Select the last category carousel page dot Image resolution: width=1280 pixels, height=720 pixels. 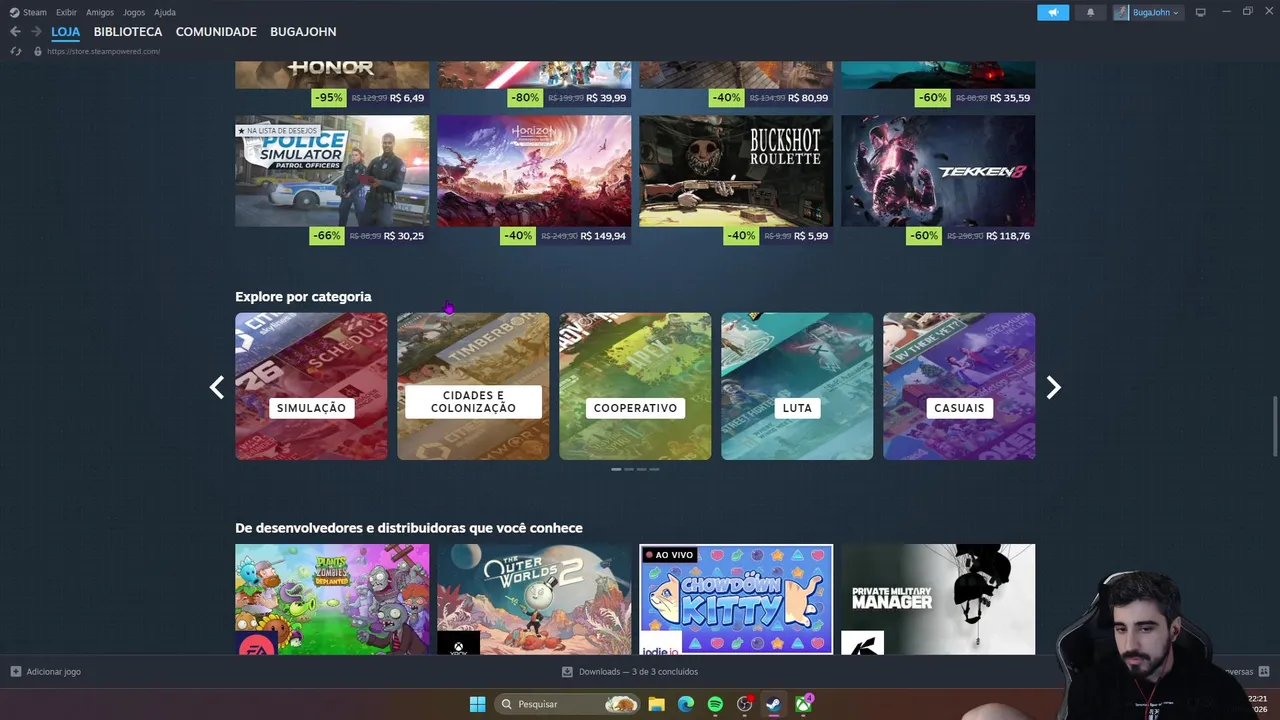pyautogui.click(x=654, y=469)
